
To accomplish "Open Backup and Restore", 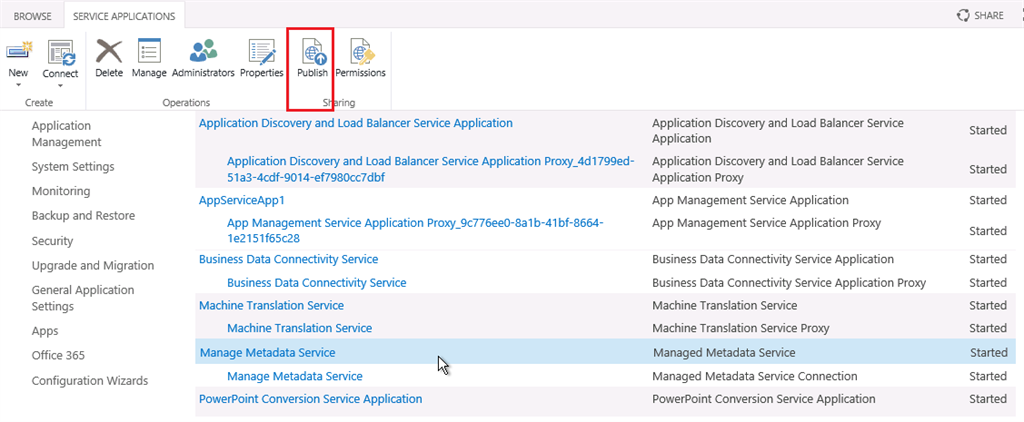I will tap(83, 216).
